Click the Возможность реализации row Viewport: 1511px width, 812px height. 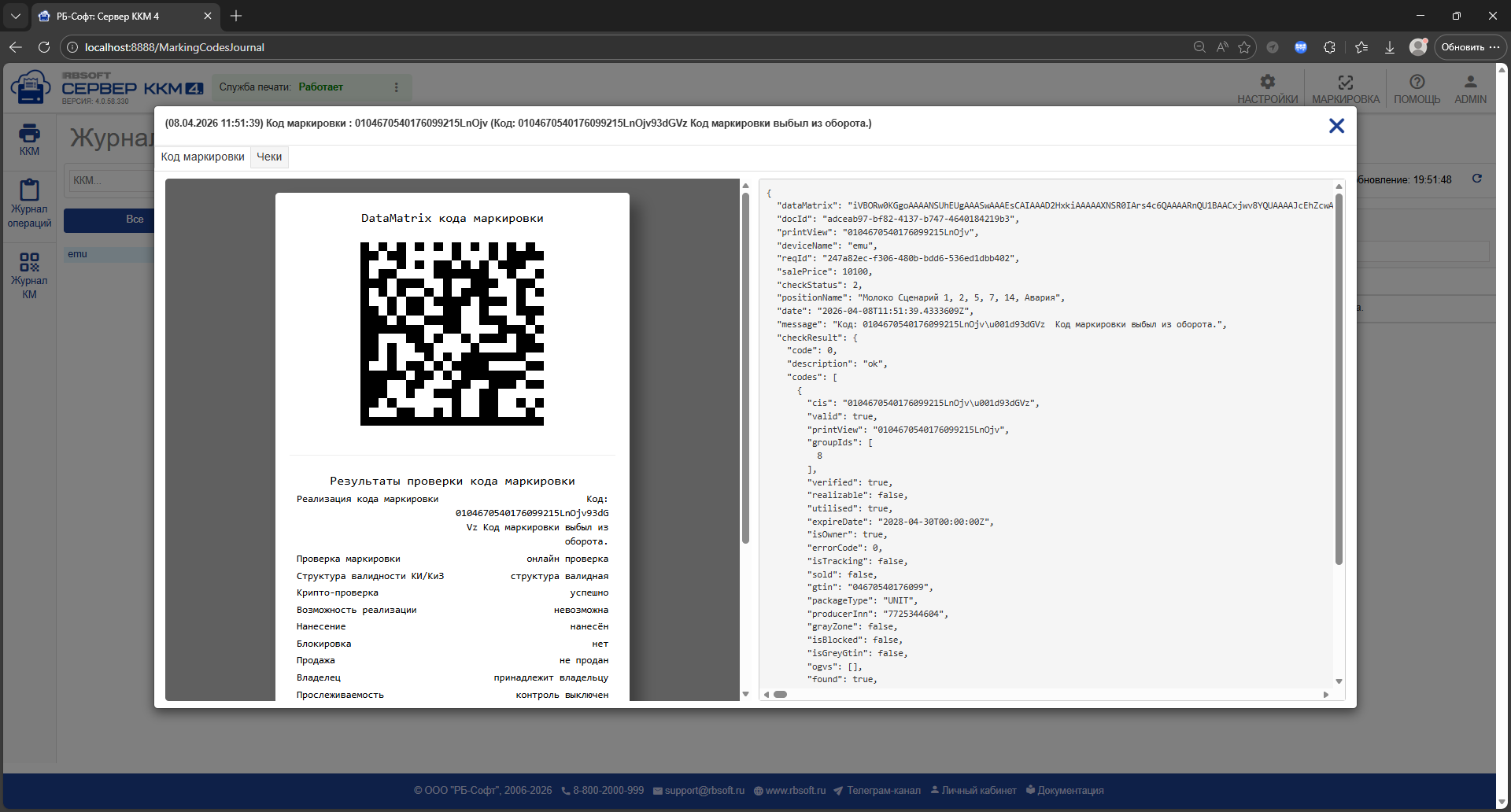[453, 610]
